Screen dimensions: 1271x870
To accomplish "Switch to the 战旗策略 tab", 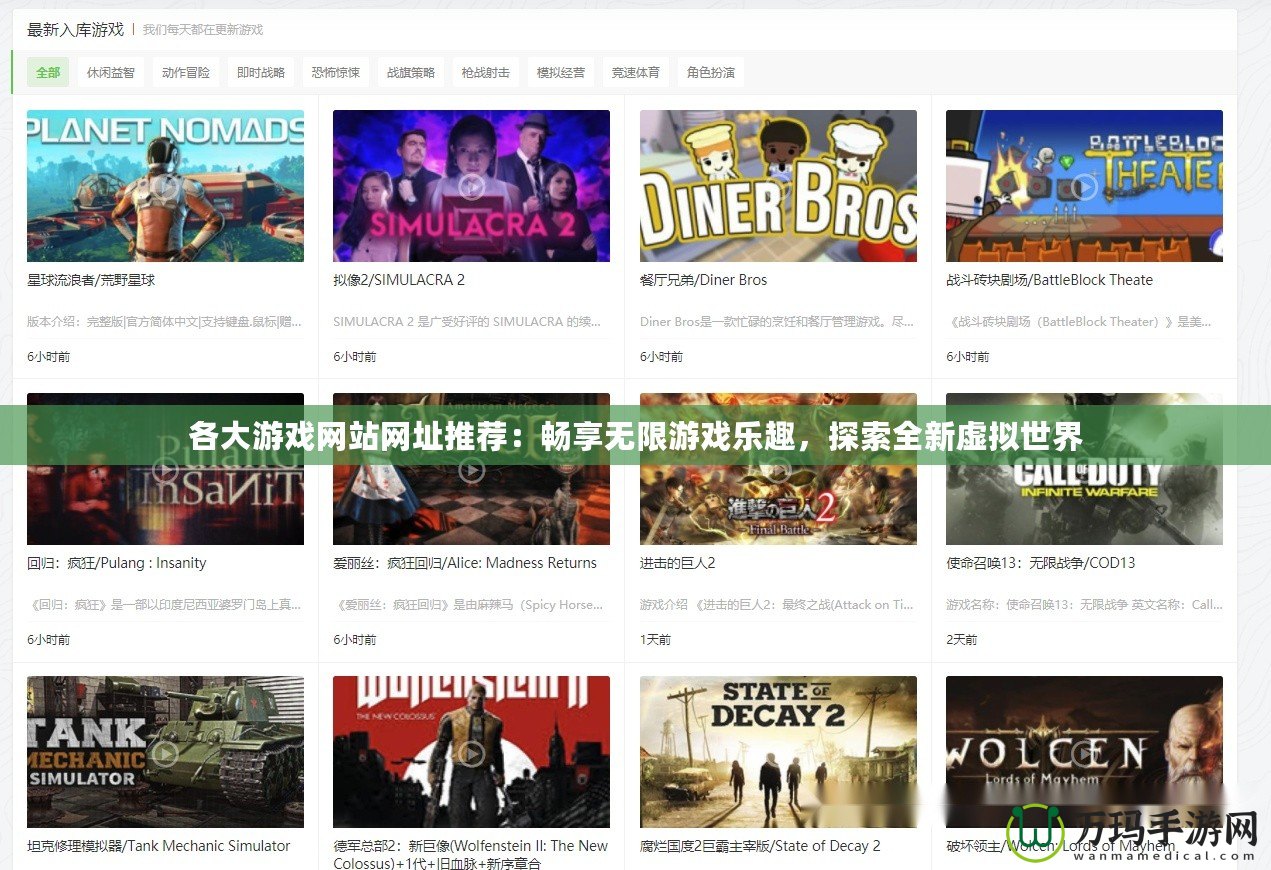I will point(411,72).
